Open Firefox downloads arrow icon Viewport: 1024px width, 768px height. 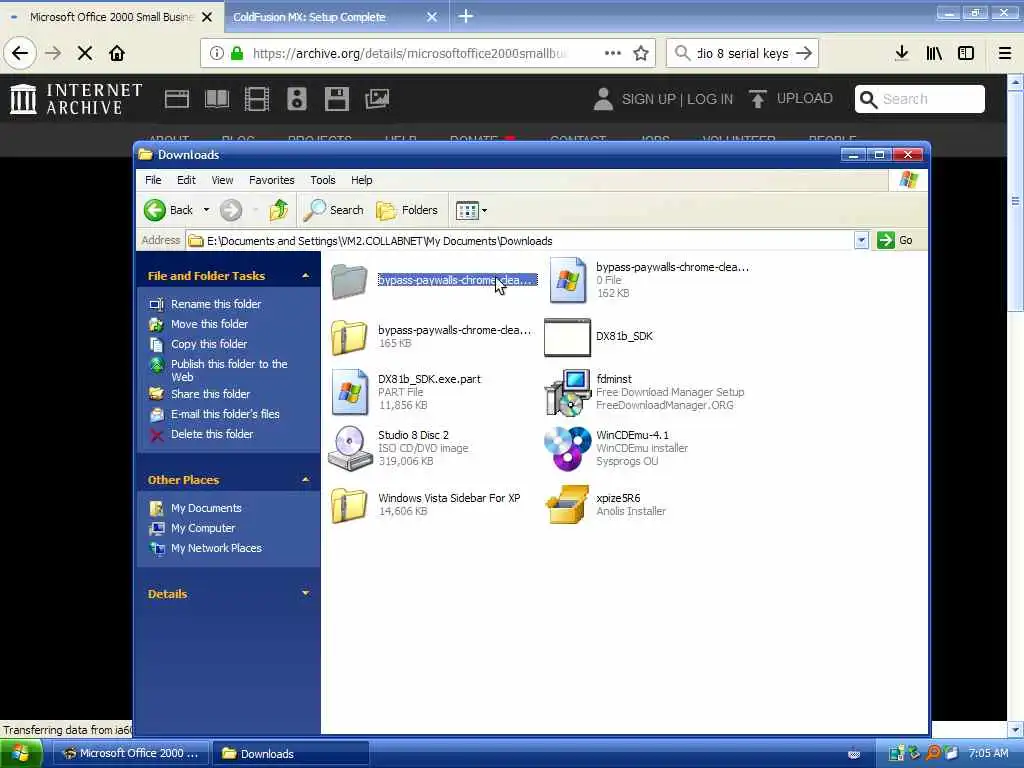pos(902,53)
